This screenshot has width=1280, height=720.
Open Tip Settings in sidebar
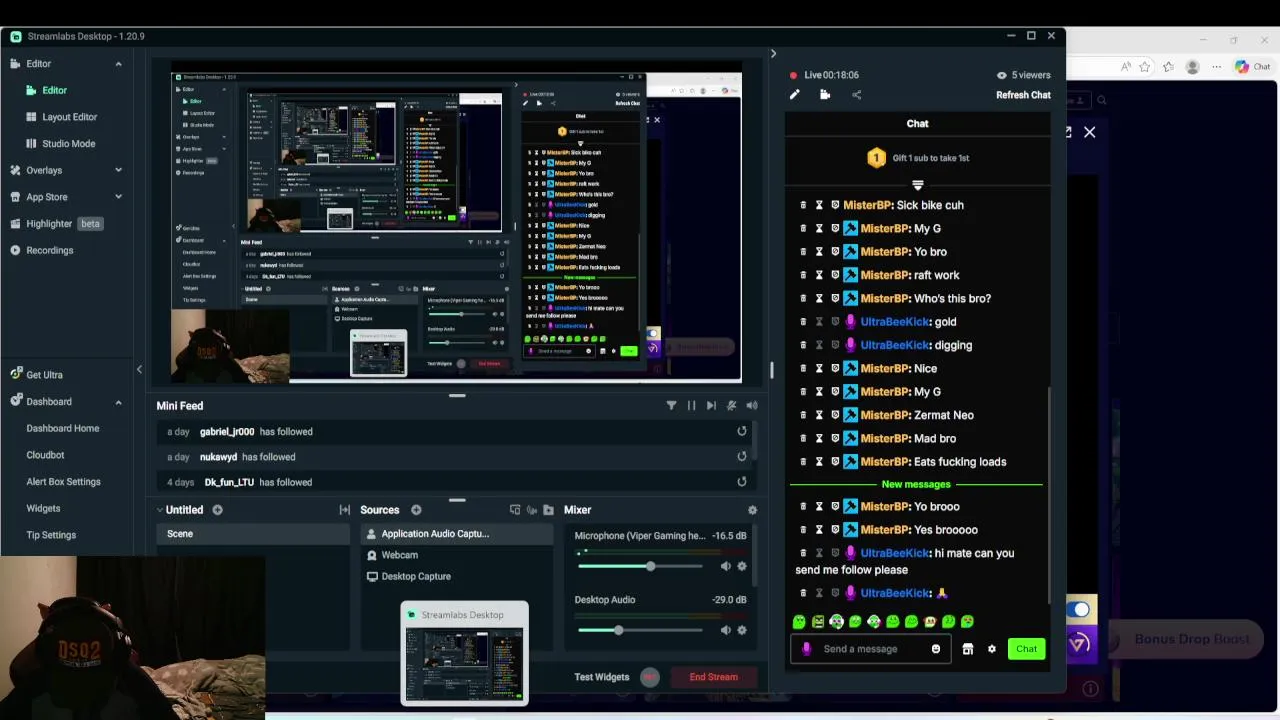click(x=51, y=535)
